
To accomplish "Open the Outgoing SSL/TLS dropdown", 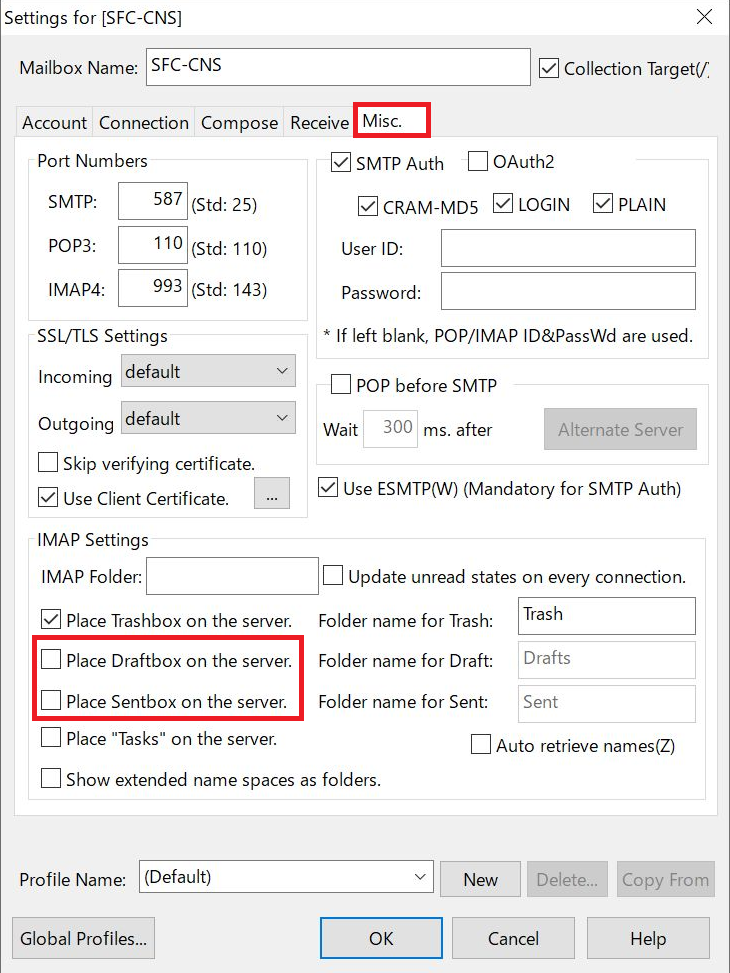I will (x=208, y=418).
